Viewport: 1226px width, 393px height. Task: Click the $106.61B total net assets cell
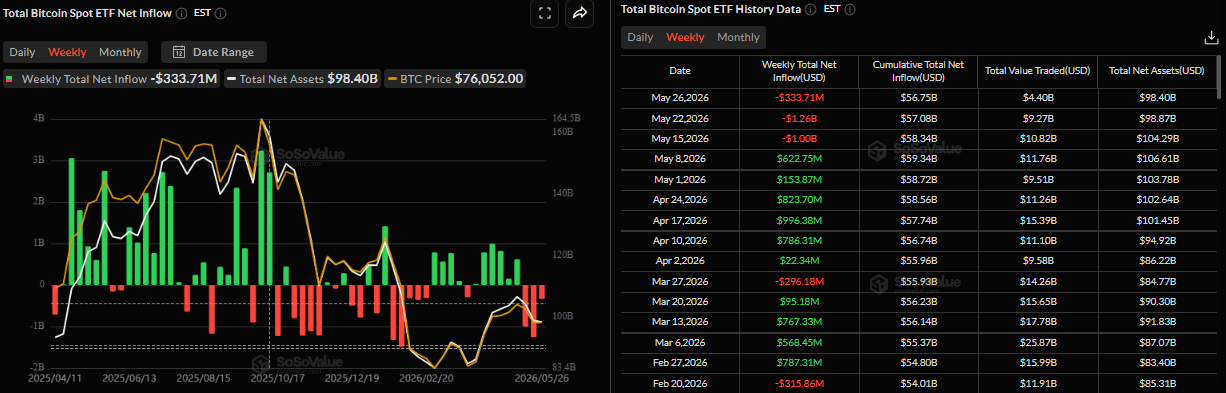[1157, 158]
